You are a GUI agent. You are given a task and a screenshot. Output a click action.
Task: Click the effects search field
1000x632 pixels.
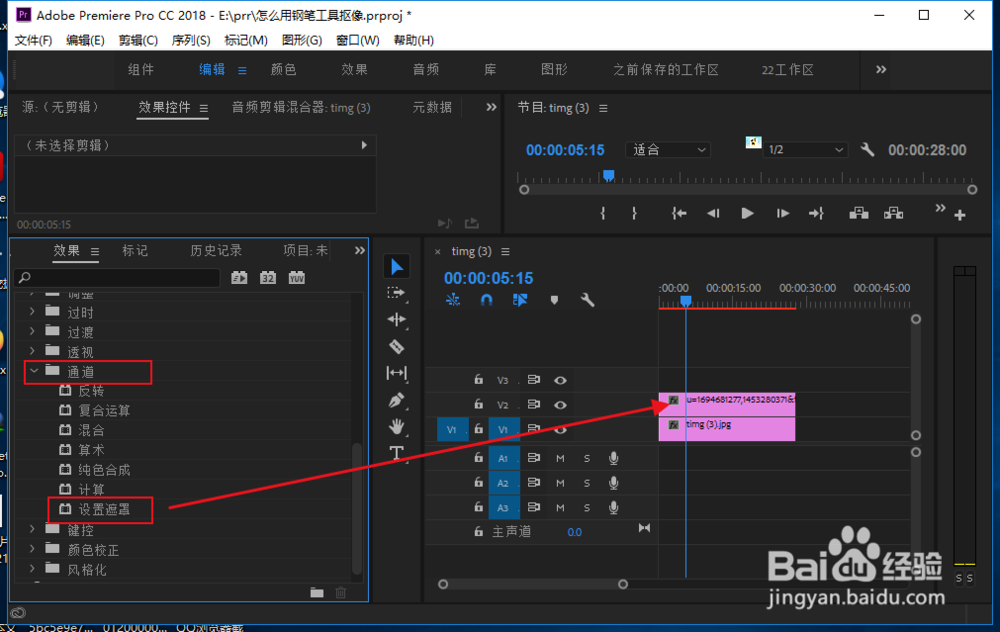117,277
